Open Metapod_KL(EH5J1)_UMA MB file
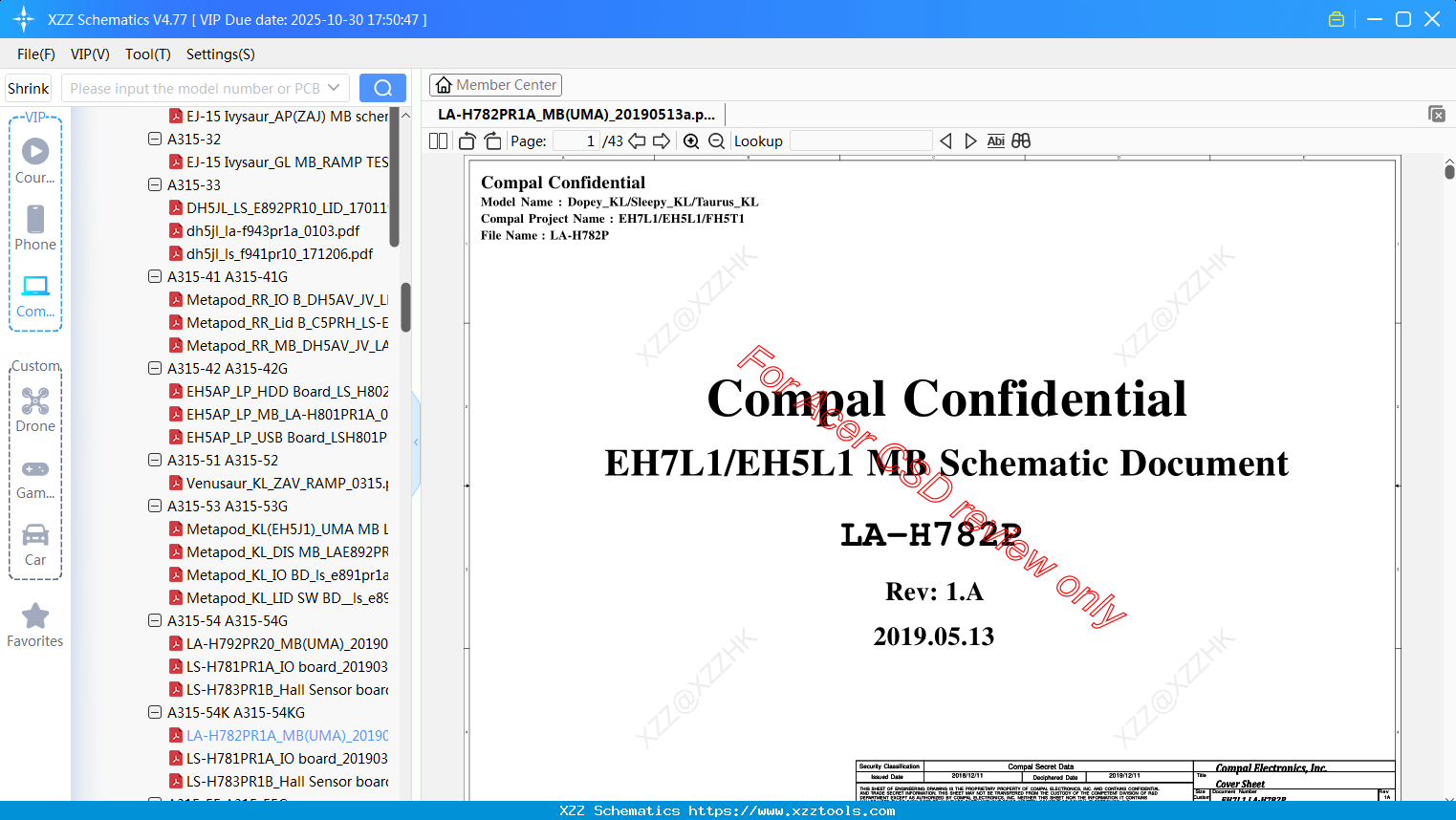This screenshot has width=1456, height=820. (x=279, y=529)
